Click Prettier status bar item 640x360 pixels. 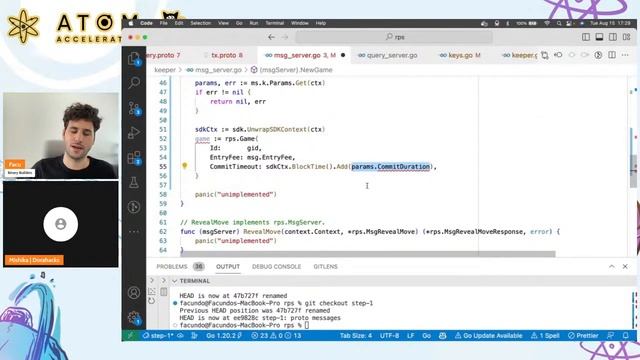point(583,336)
